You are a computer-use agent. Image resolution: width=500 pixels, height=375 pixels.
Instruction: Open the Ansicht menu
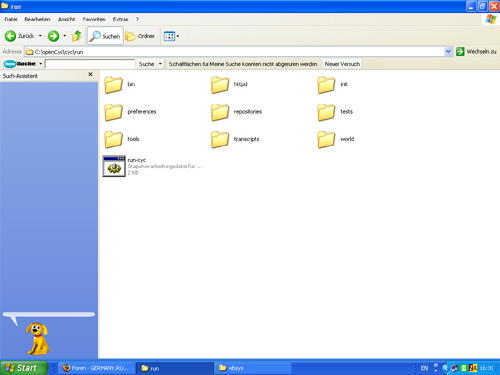[66, 19]
